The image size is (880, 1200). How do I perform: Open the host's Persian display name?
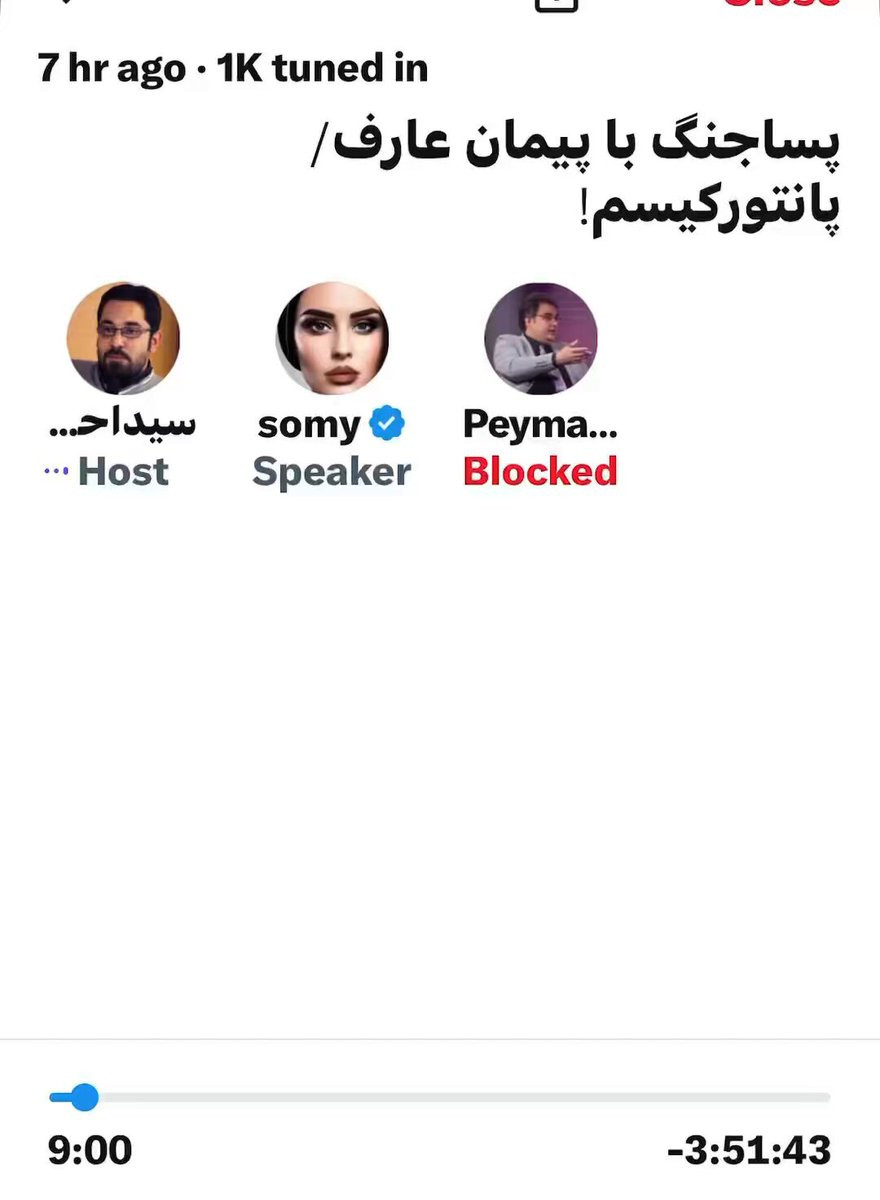coord(122,424)
